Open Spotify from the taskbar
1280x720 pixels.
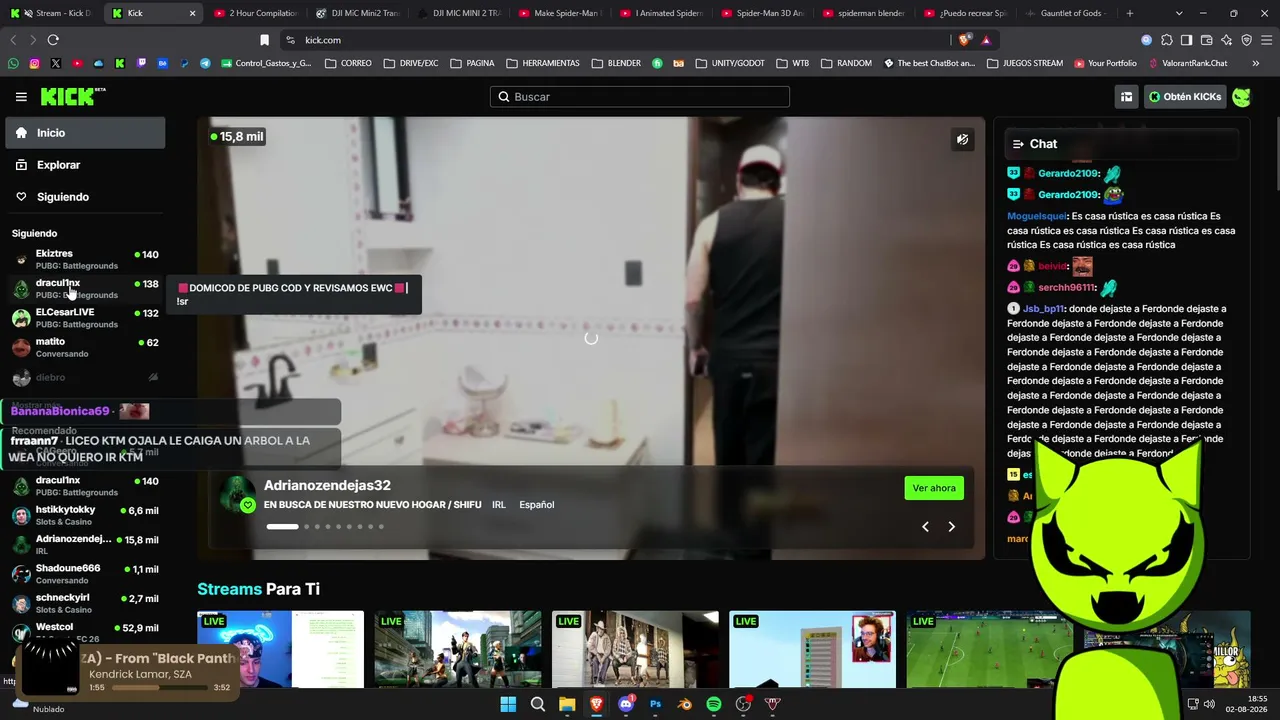click(x=714, y=704)
